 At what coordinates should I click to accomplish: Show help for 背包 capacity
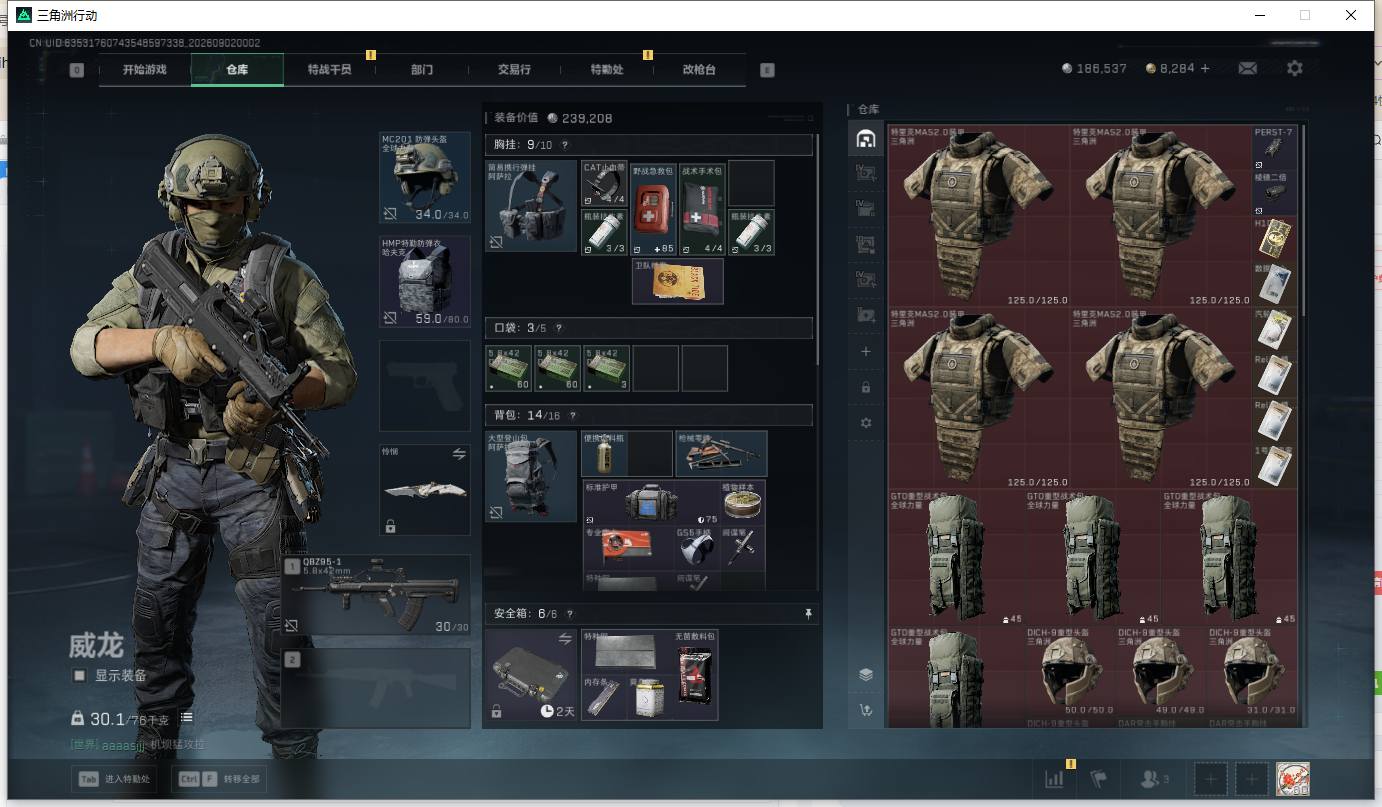573,415
